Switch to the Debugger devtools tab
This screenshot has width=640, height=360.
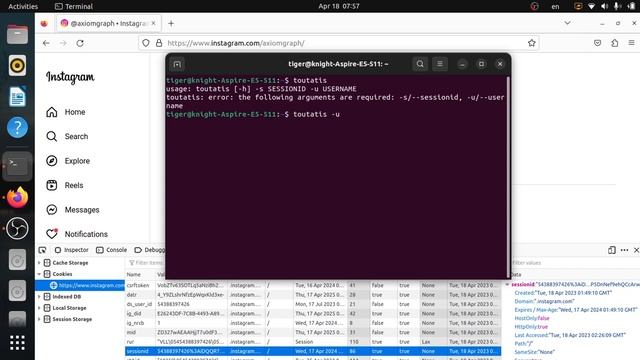[149, 250]
